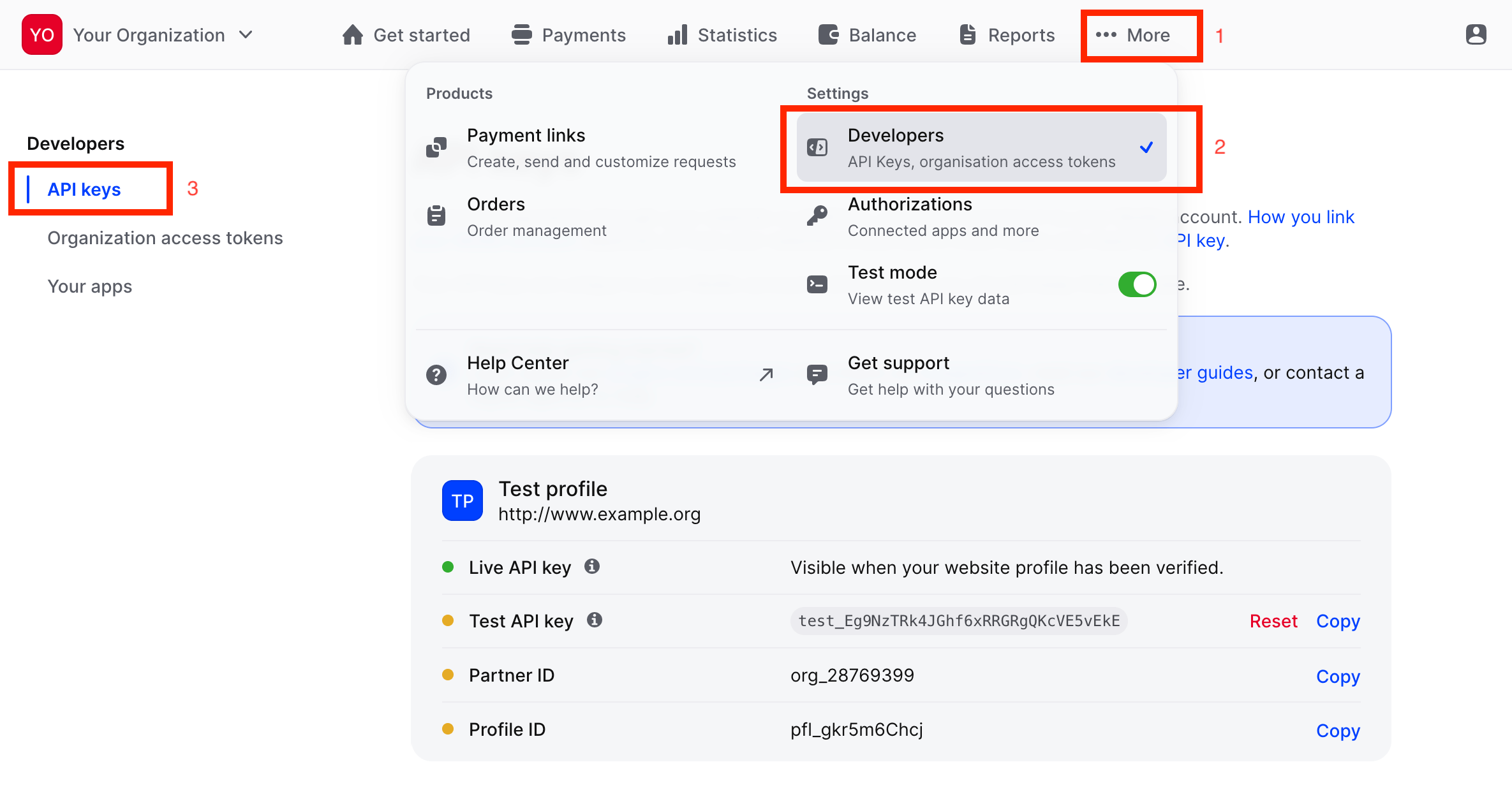Screen dimensions: 1512x797
Task: Click the Get started home icon
Action: point(352,35)
